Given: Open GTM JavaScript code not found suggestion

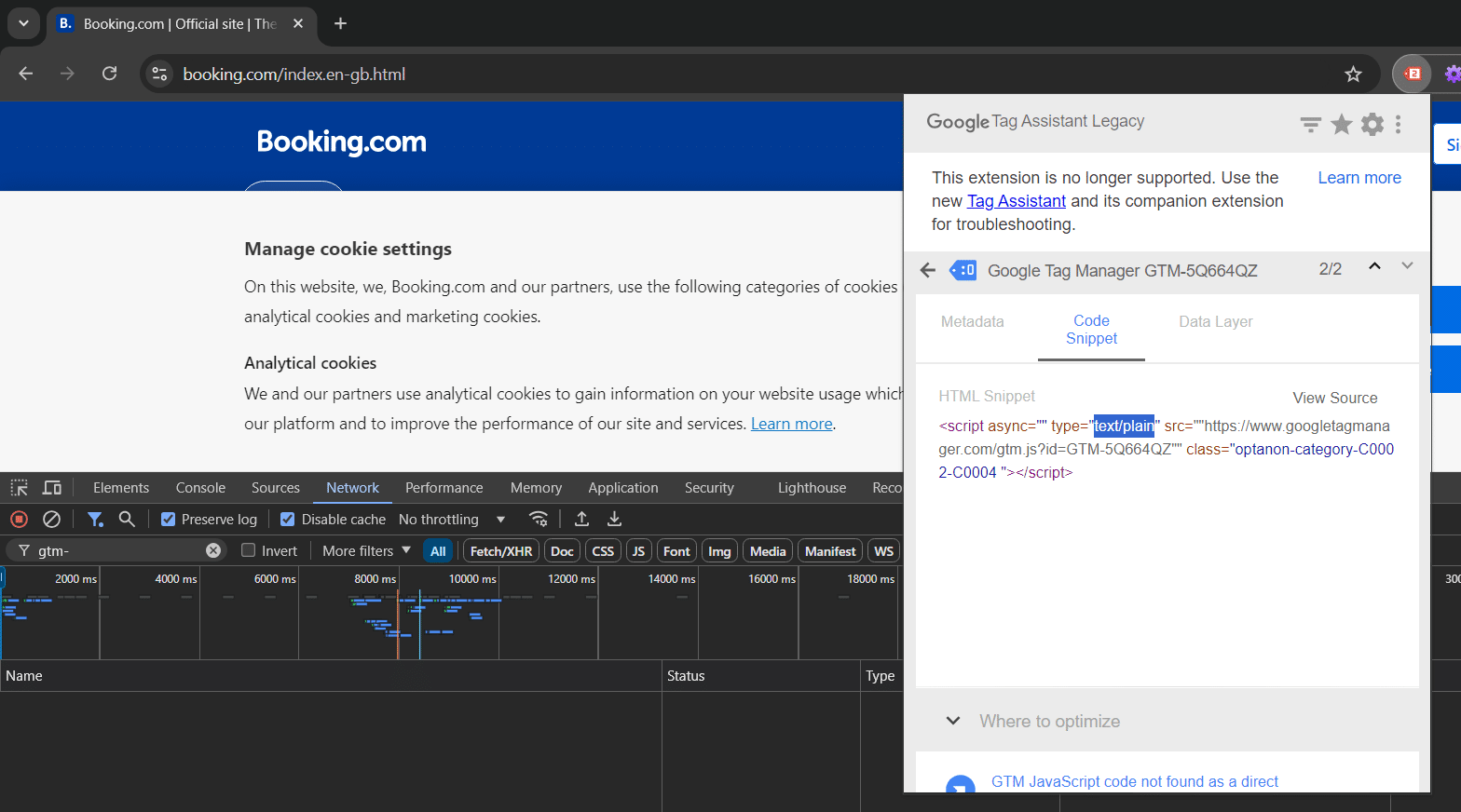Looking at the screenshot, I should 1134,782.
